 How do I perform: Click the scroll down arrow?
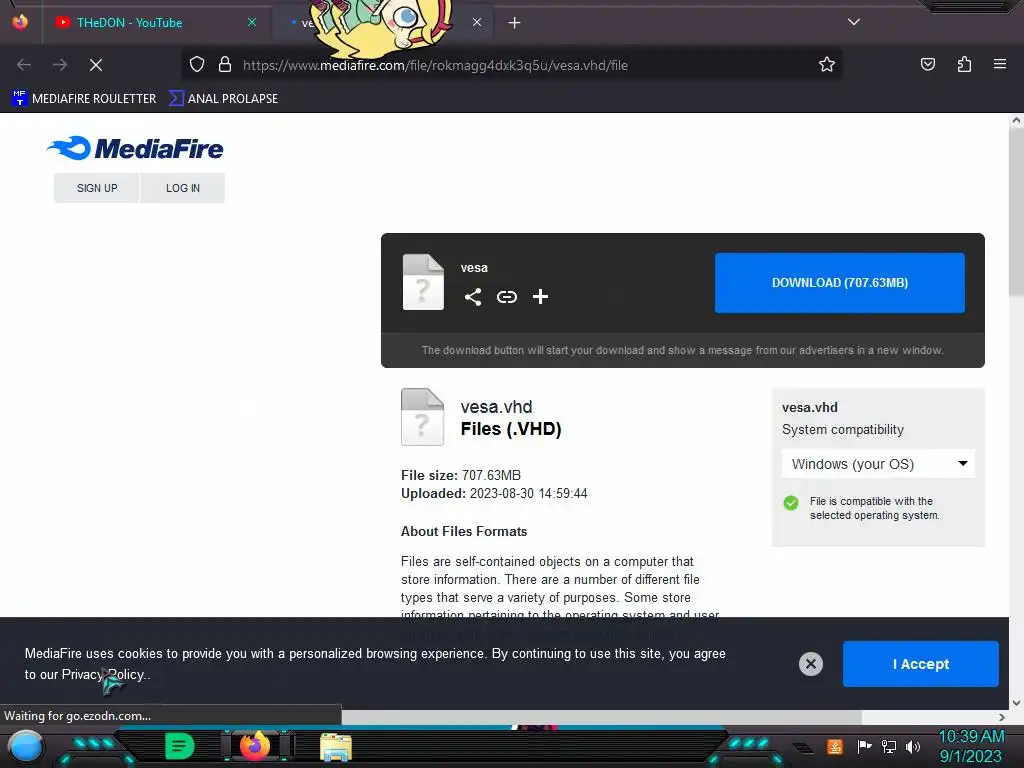point(1016,703)
